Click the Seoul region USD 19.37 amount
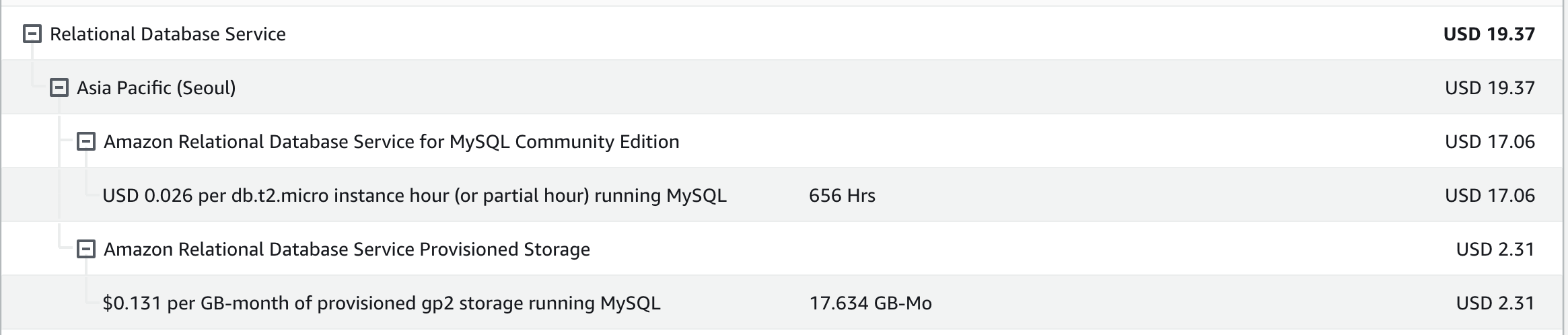Viewport: 1568px width, 335px height. tap(1490, 87)
